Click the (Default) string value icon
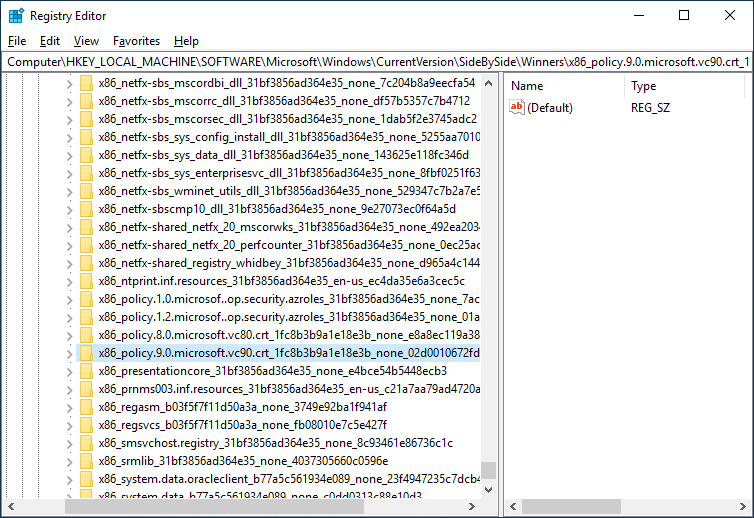Screen dimensions: 754x518 pos(516,107)
